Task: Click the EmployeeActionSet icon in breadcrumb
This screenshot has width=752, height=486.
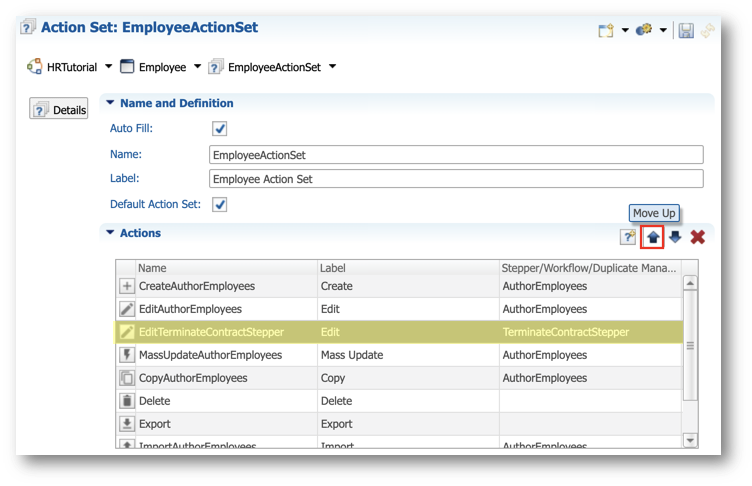Action: point(215,67)
